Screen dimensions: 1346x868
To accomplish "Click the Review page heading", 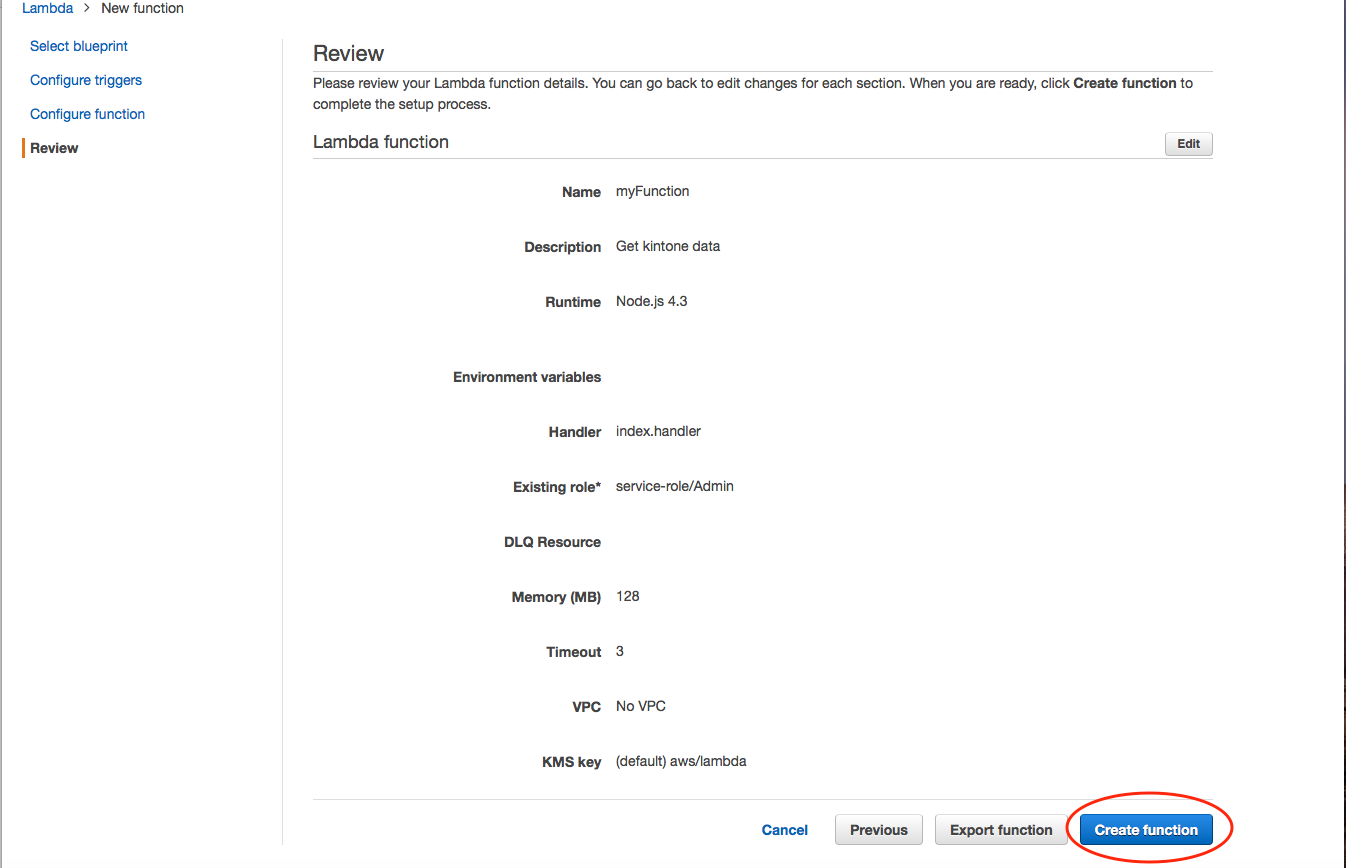I will 348,54.
